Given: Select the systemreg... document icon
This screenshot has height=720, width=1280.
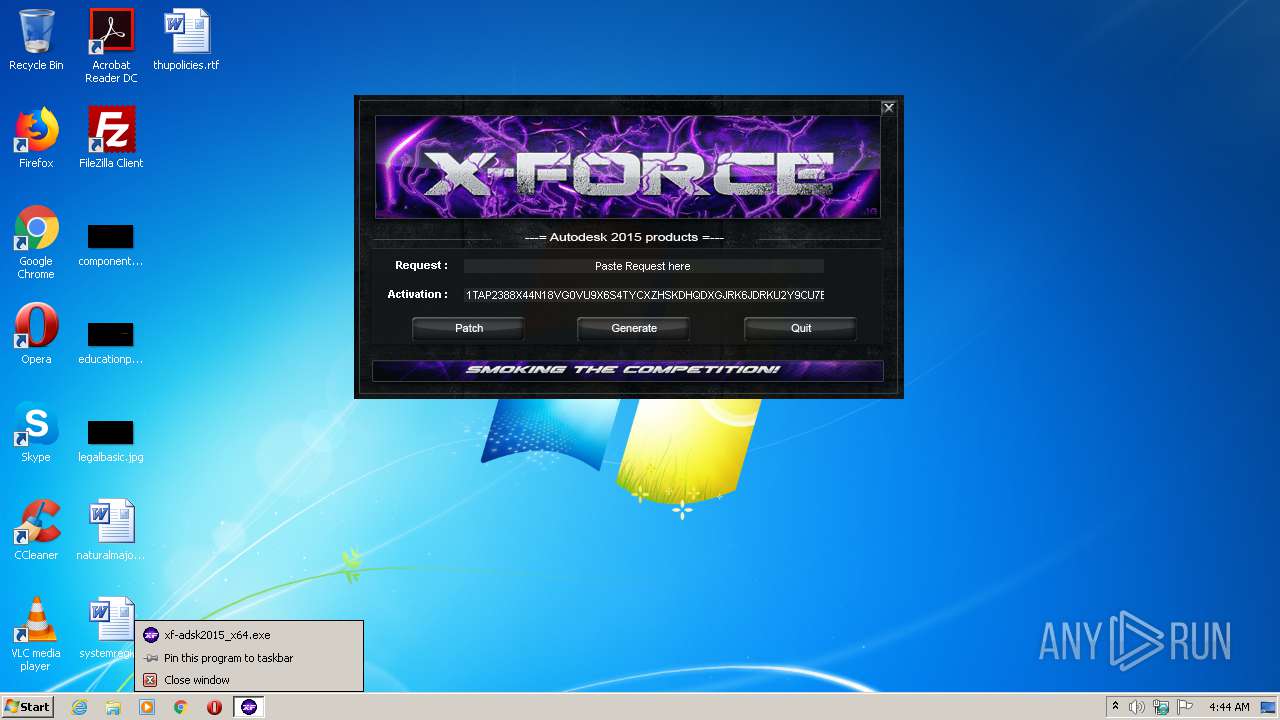Looking at the screenshot, I should pos(108,628).
